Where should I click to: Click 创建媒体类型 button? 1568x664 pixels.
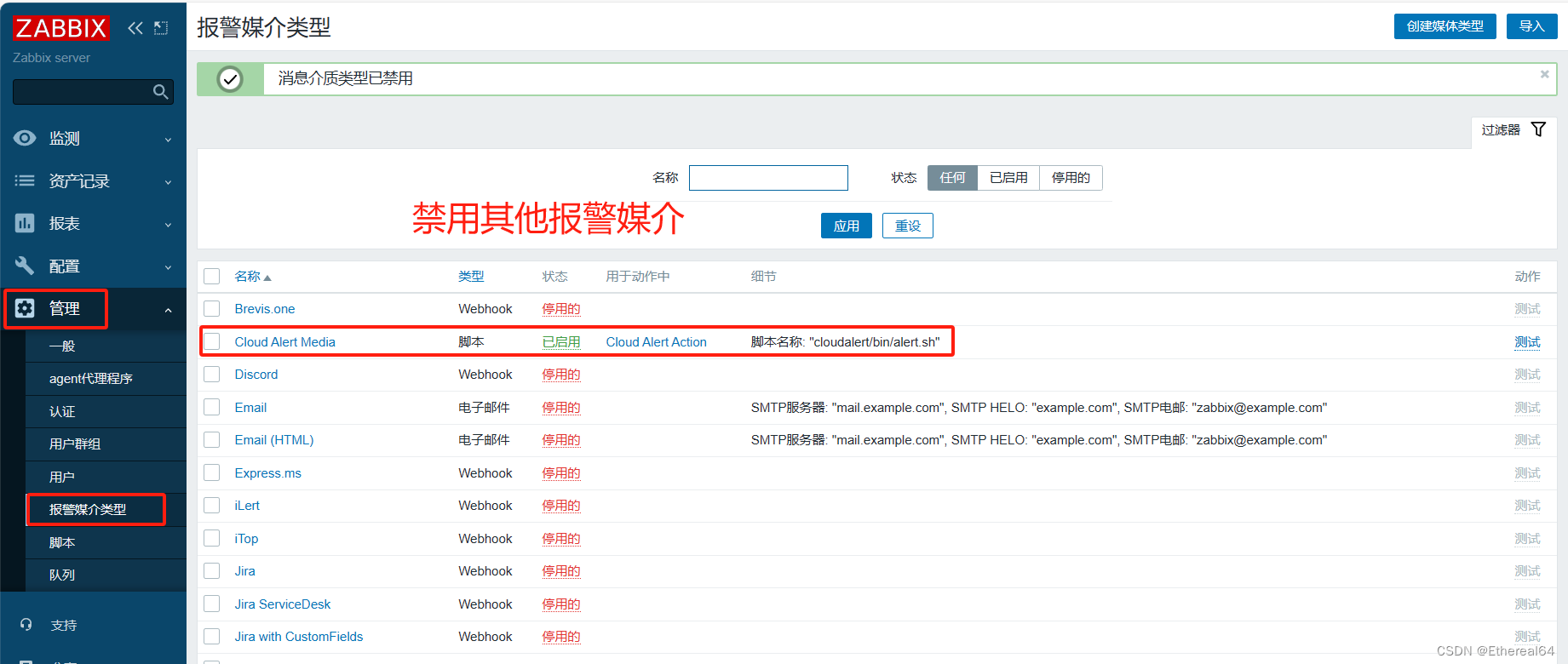click(x=1445, y=26)
